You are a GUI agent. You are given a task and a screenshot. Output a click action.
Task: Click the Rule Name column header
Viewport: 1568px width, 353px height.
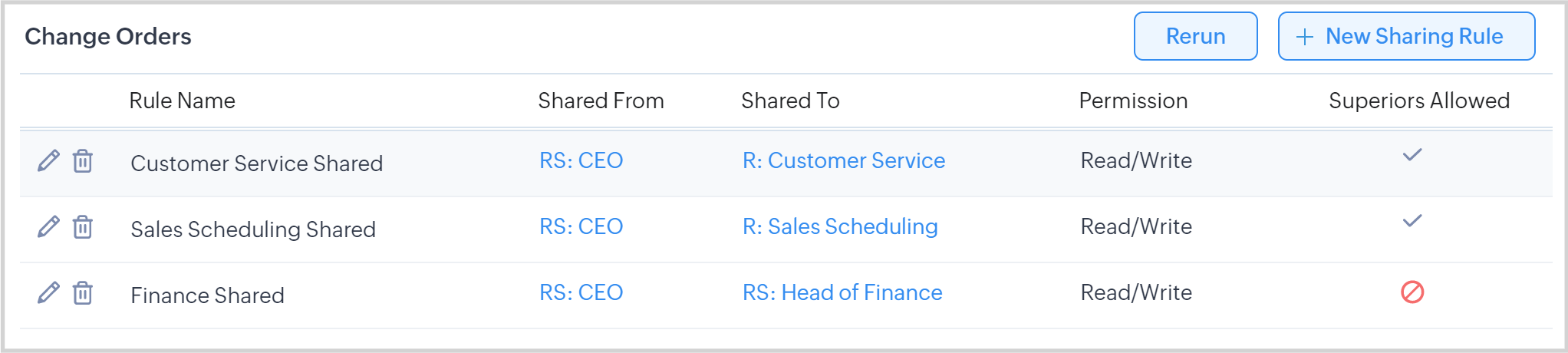(182, 101)
